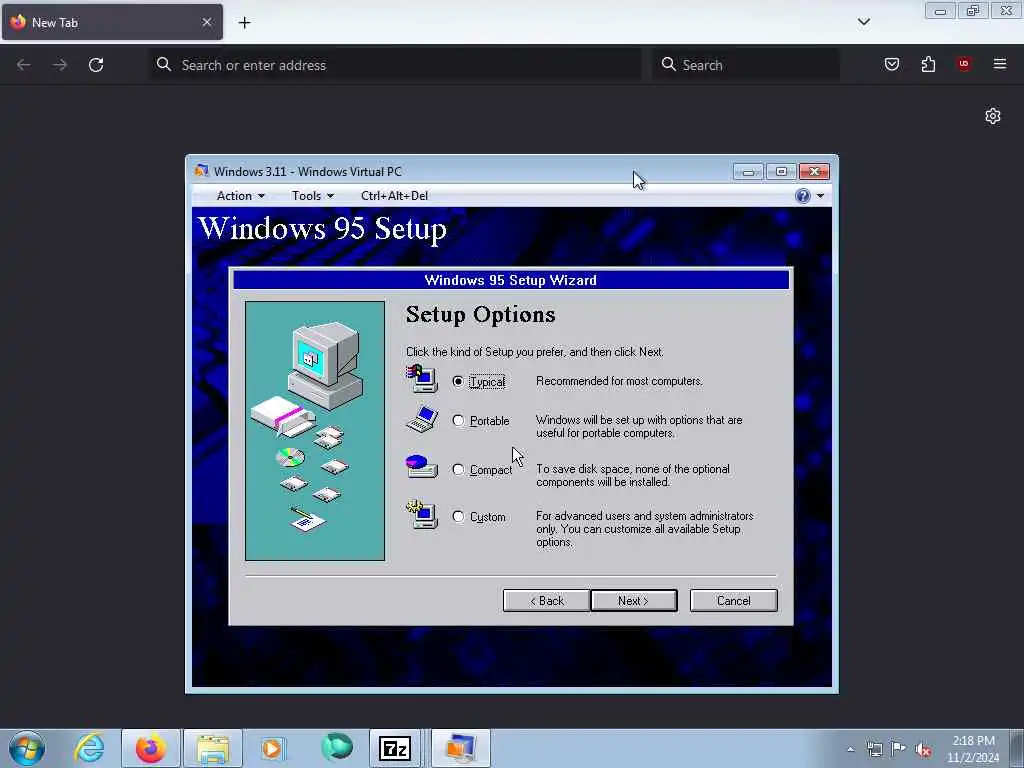Click the Typical setup computer icon
Image resolution: width=1024 pixels, height=768 pixels.
422,379
